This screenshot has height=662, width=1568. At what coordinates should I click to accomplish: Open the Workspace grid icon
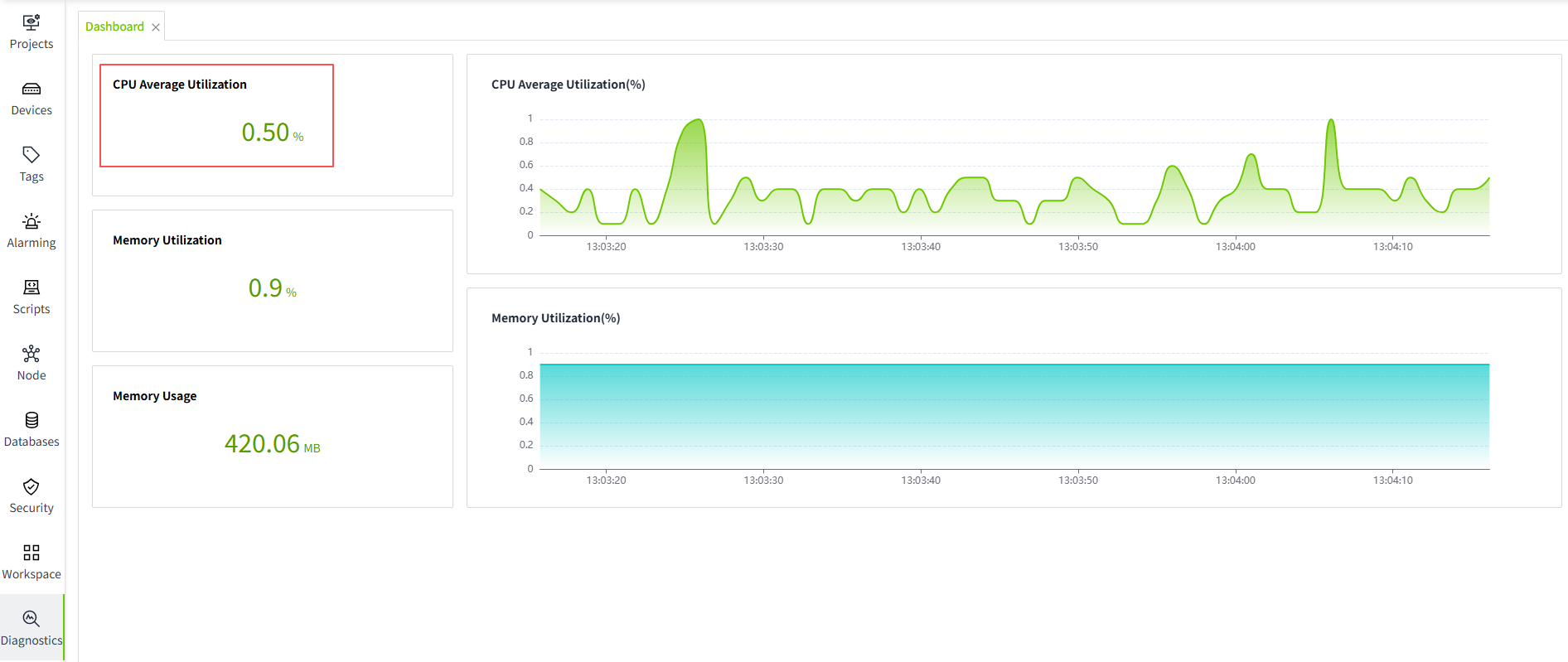31,553
